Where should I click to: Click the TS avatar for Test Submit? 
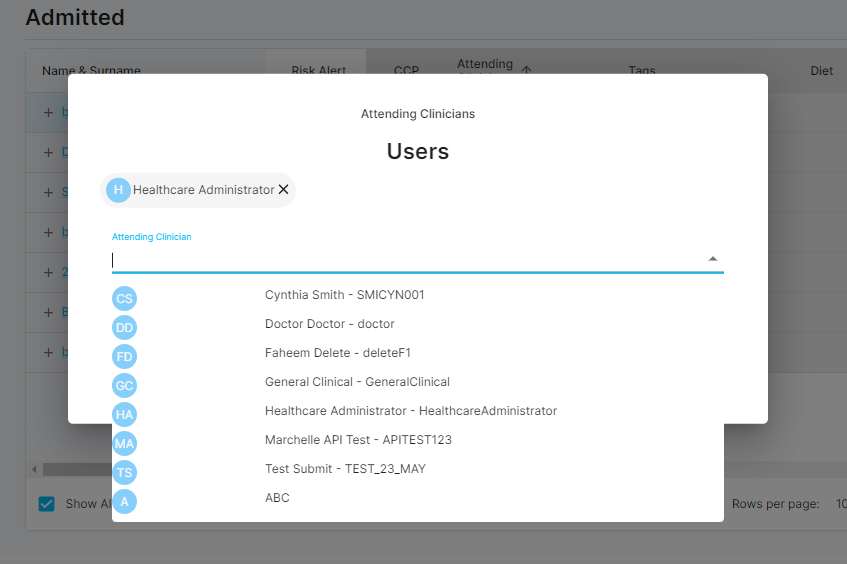[x=124, y=471]
